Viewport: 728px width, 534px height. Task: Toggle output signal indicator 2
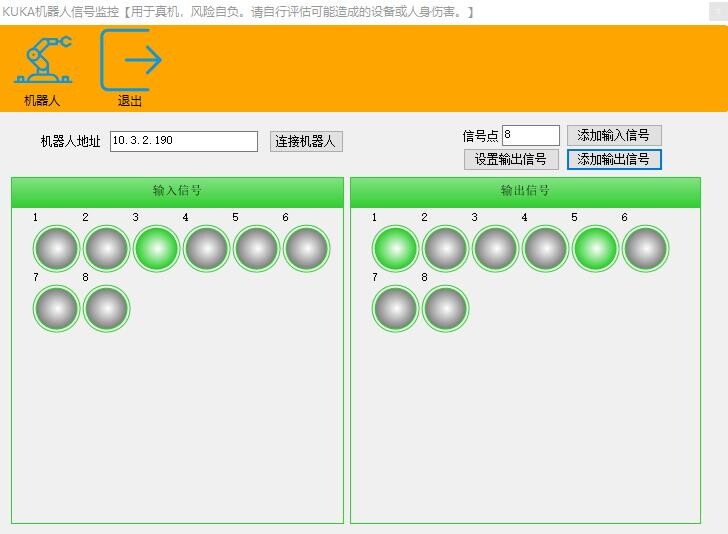(x=445, y=248)
